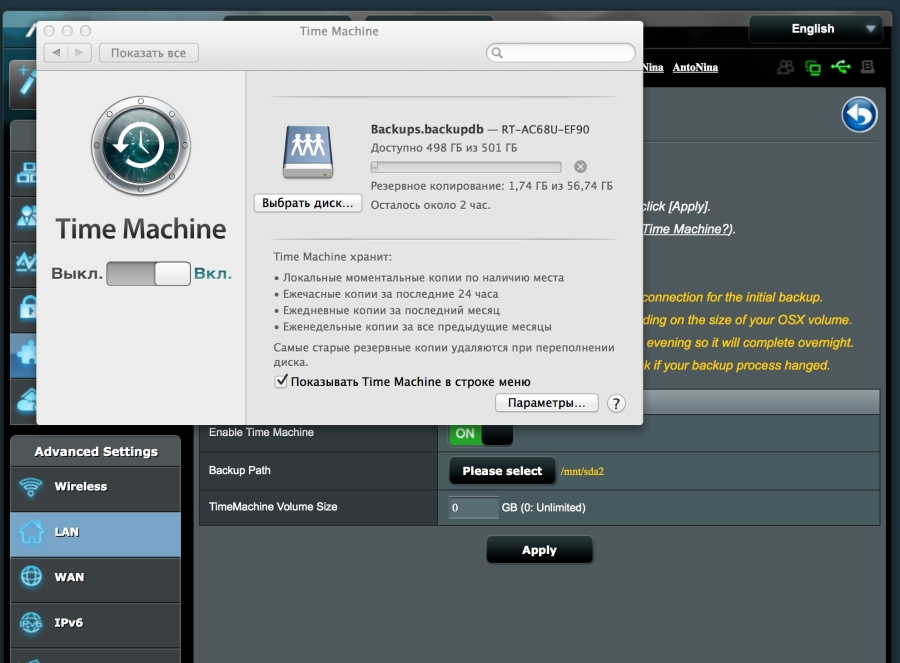Click the Wireless wifi icon in sidebar
Image resolution: width=900 pixels, height=663 pixels.
31,487
